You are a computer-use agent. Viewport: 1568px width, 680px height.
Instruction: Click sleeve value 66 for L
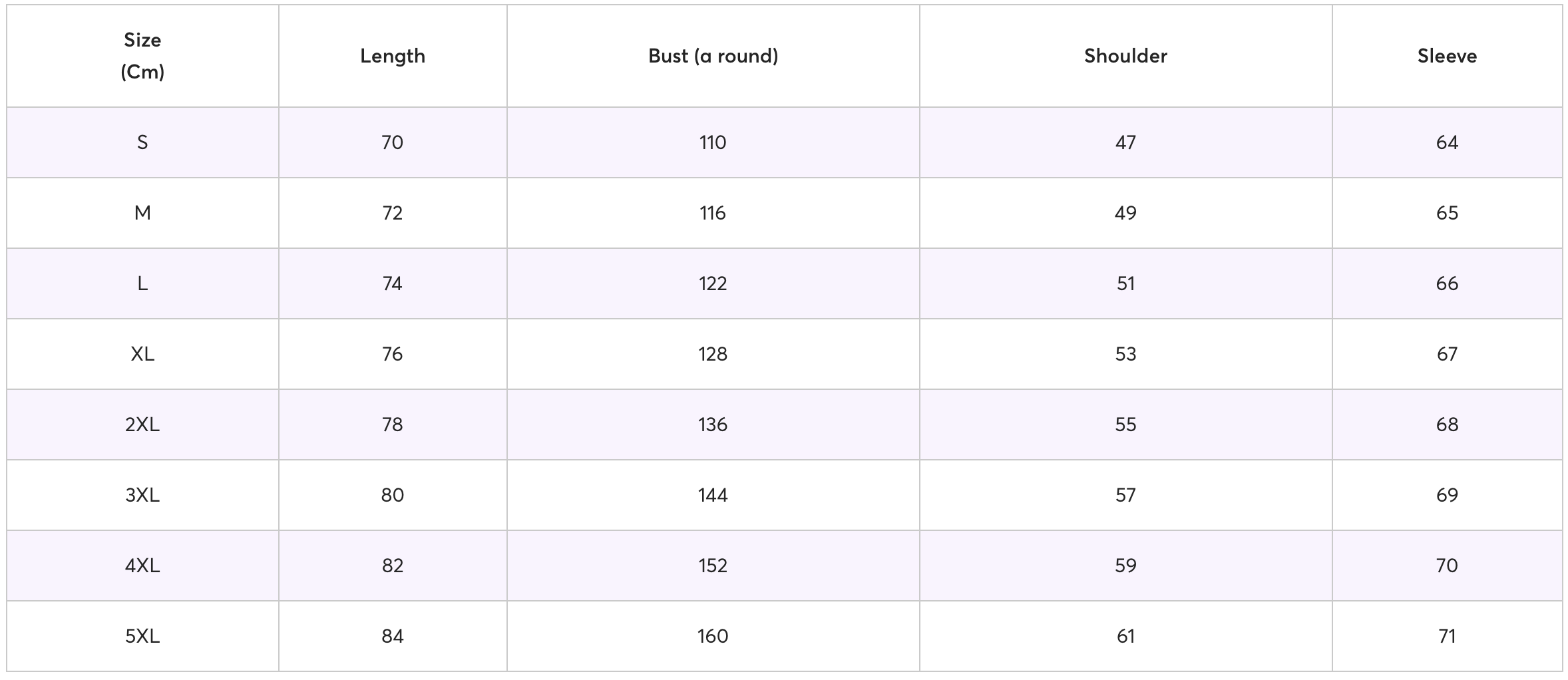[1448, 283]
